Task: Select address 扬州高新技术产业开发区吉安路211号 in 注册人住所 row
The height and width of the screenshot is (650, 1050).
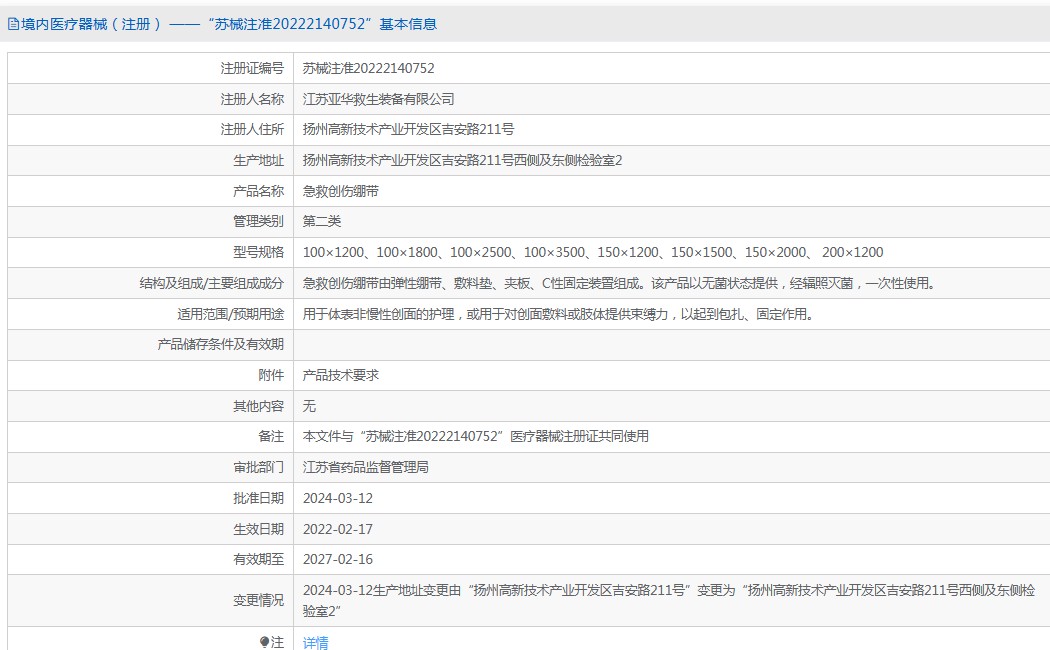Action: pos(408,129)
